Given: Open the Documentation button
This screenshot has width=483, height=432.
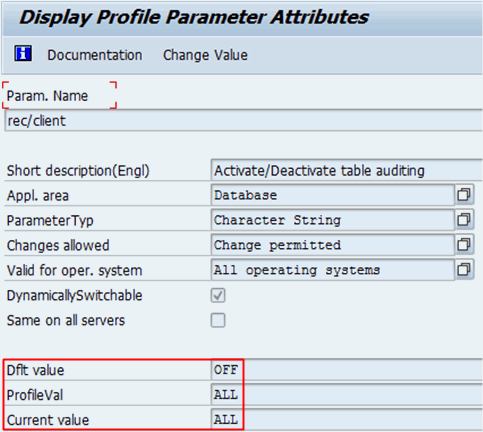Looking at the screenshot, I should click(x=95, y=55).
